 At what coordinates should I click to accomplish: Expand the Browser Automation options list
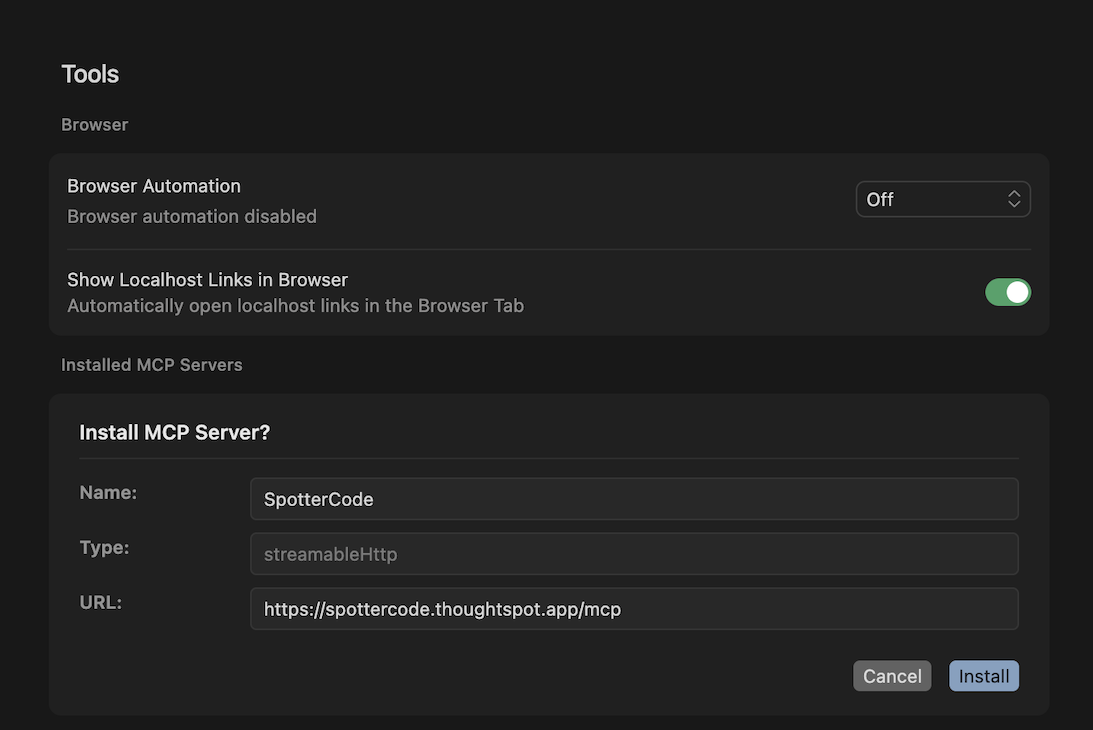pyautogui.click(x=941, y=199)
